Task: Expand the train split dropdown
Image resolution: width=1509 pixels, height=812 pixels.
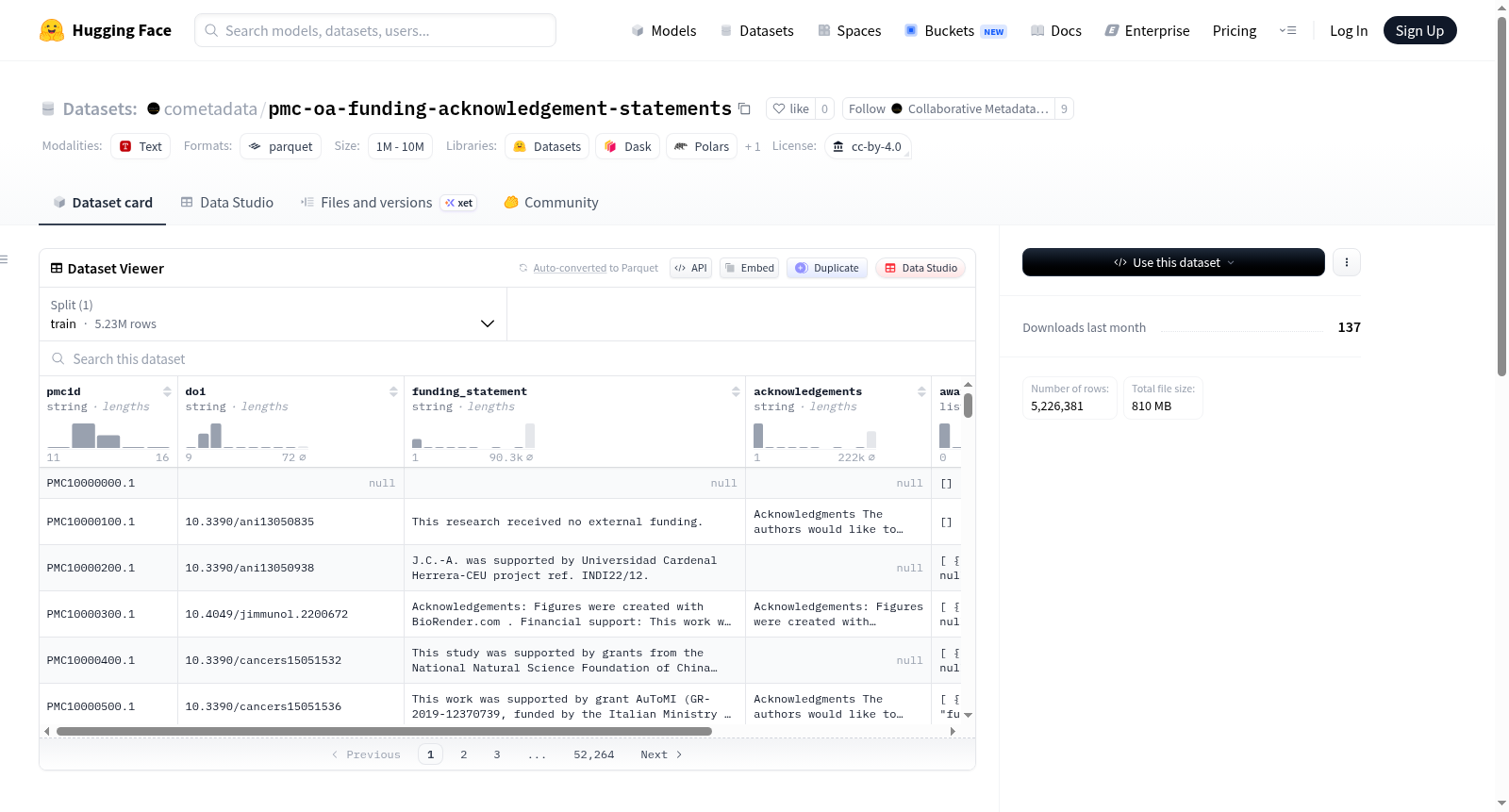Action: [273, 314]
